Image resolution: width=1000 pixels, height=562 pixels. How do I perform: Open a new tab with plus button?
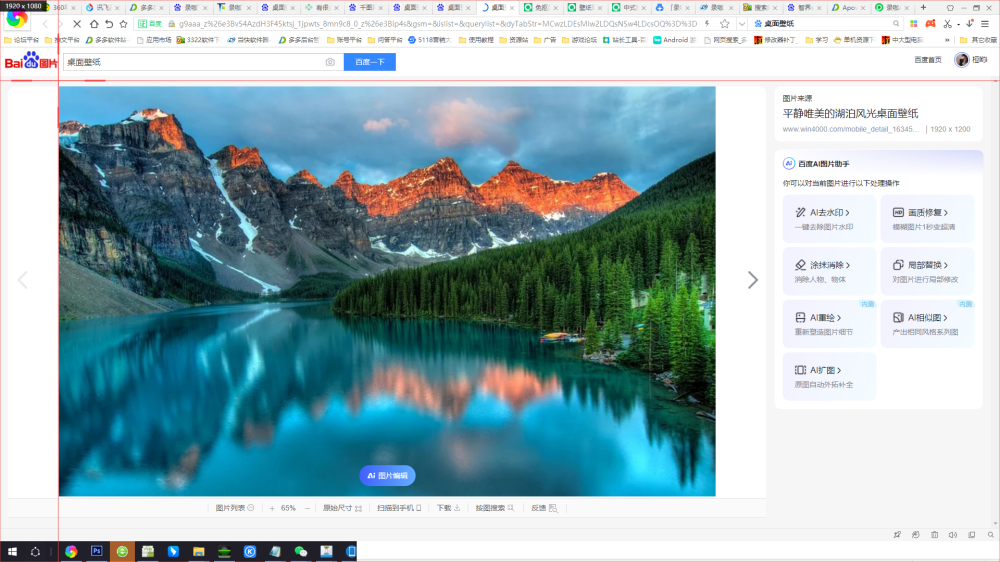coord(923,8)
